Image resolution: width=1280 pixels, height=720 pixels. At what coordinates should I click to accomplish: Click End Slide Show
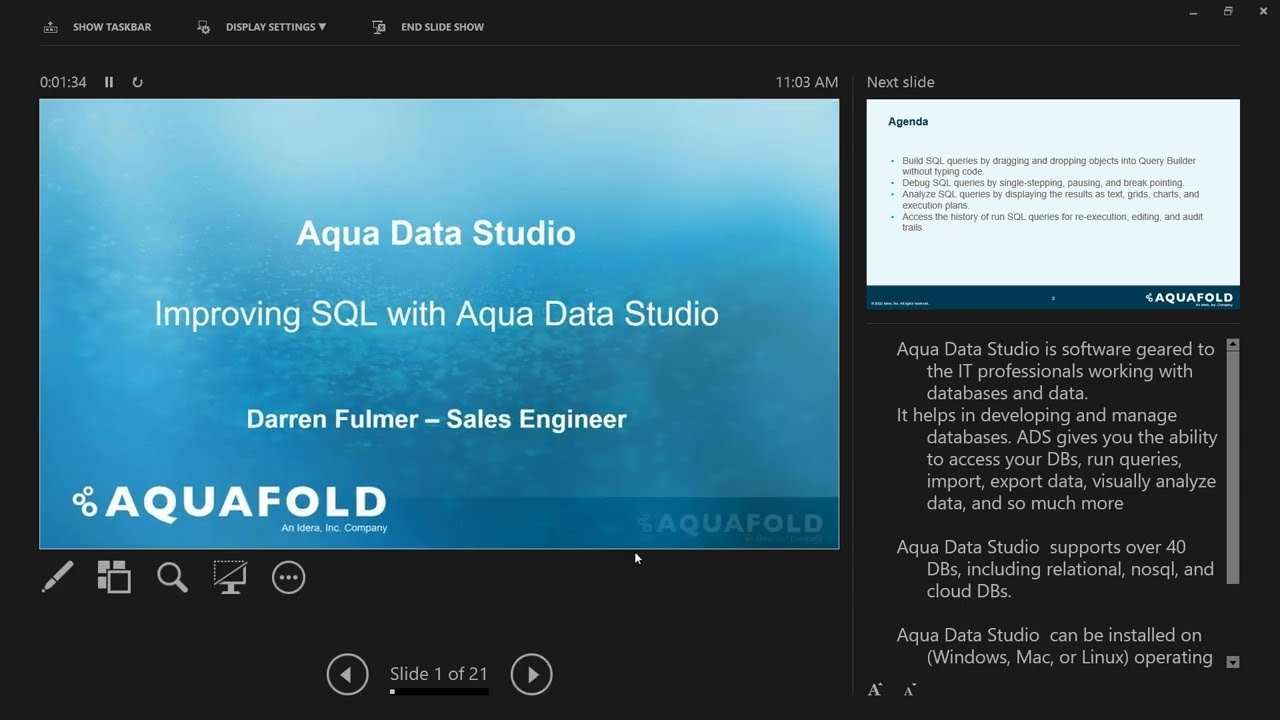pyautogui.click(x=428, y=27)
